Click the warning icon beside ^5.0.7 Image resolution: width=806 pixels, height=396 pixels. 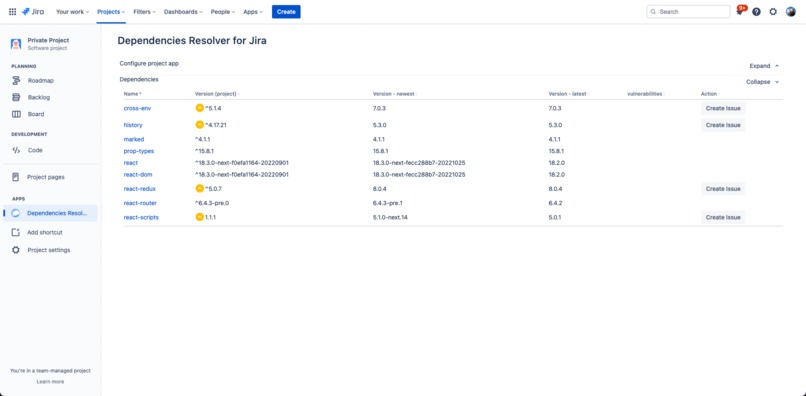tap(199, 188)
